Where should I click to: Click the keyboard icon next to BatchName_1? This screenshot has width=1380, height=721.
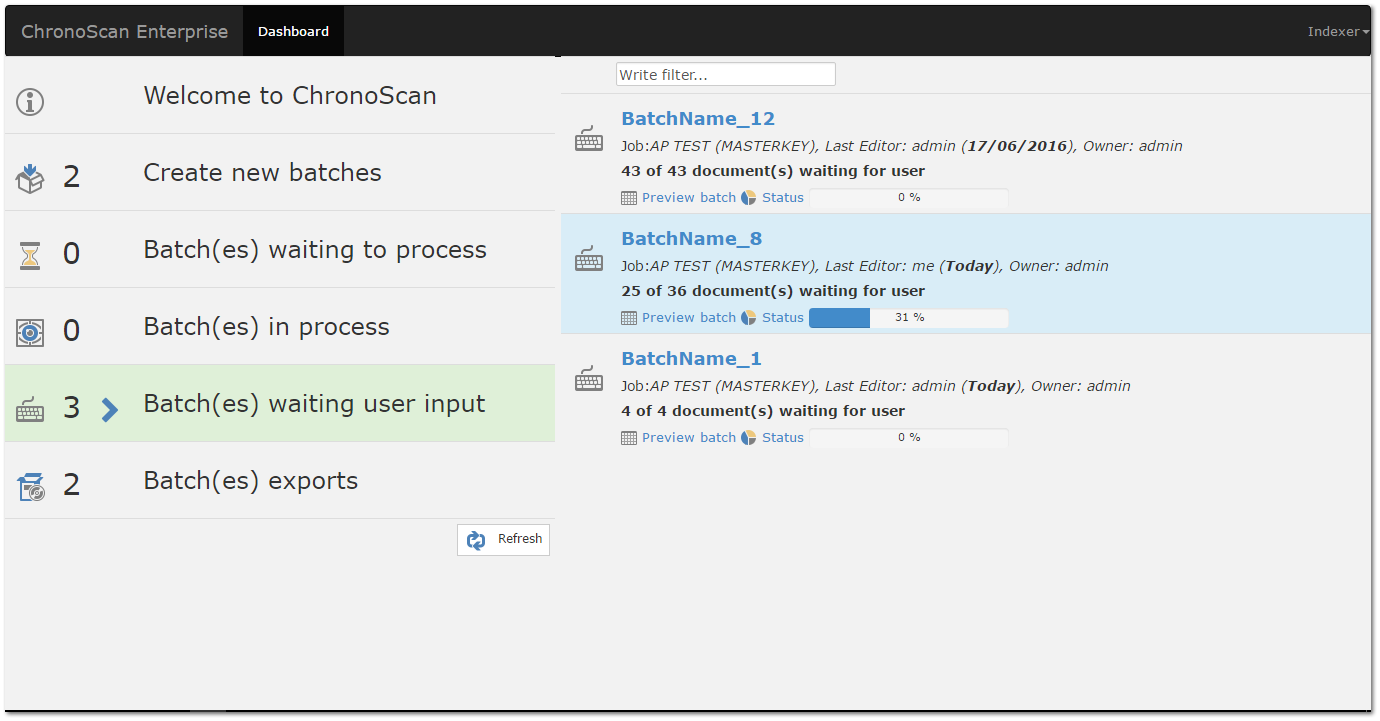589,379
